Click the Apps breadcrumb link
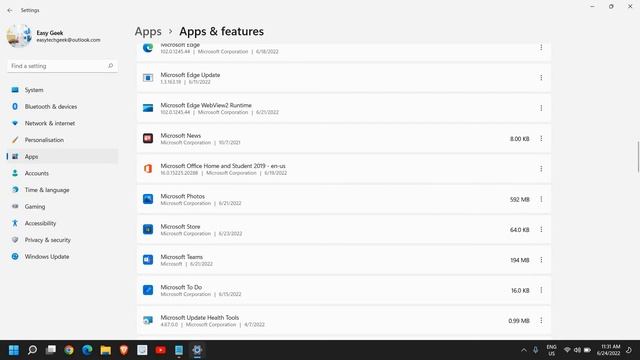640x360 pixels. (148, 31)
